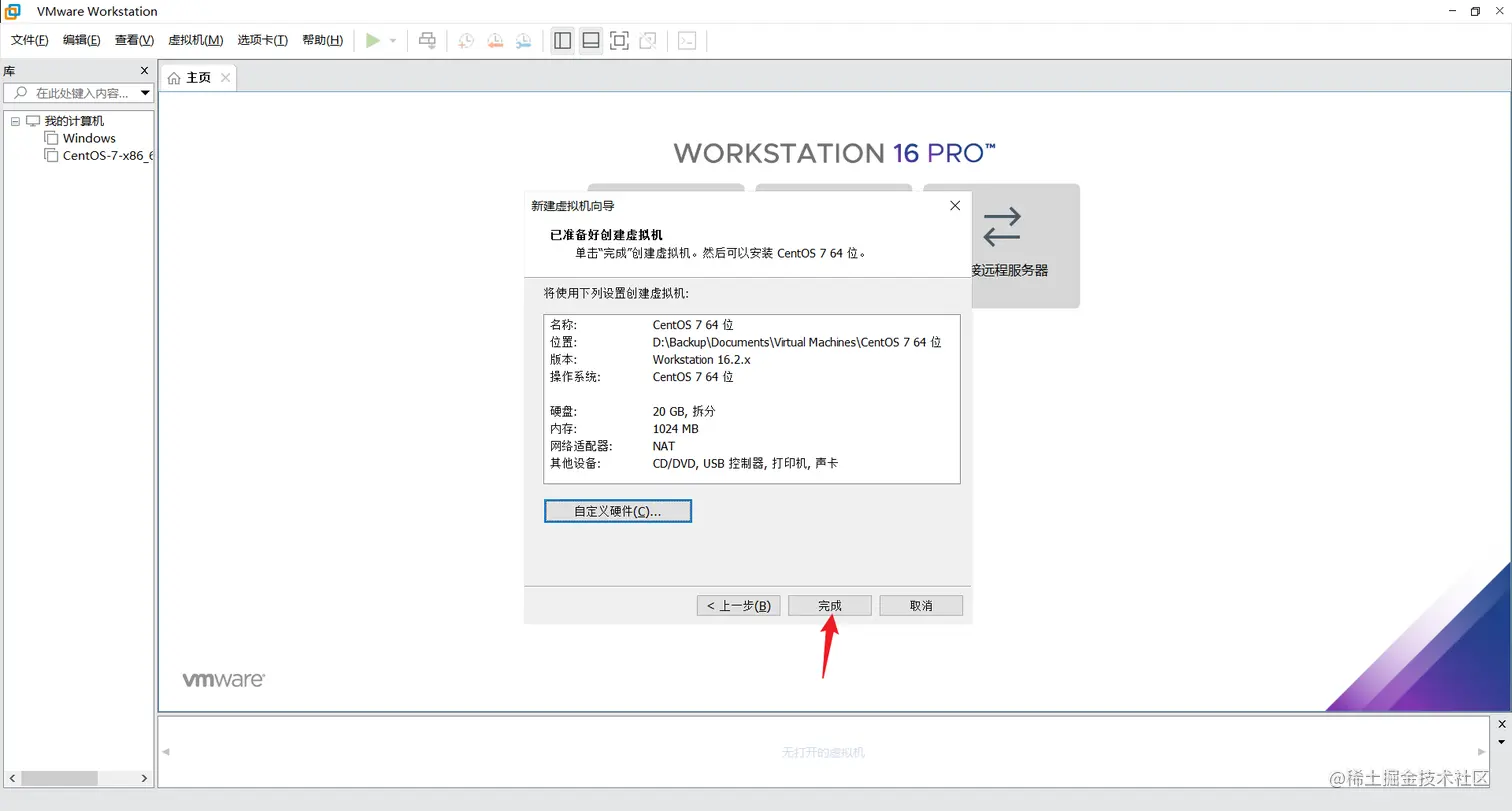This screenshot has width=1512, height=811.
Task: Click the 自定义硬件(C)... button
Action: coord(618,511)
